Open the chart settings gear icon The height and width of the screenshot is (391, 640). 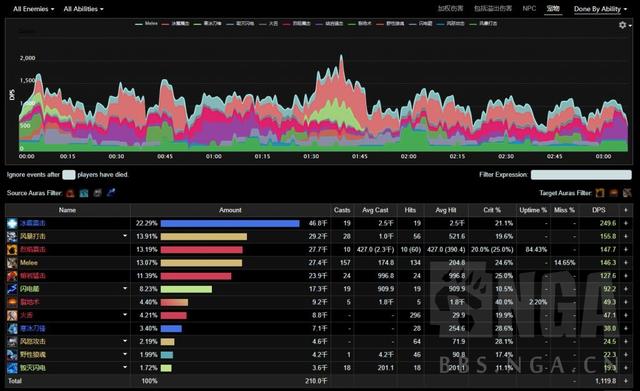[x=622, y=25]
